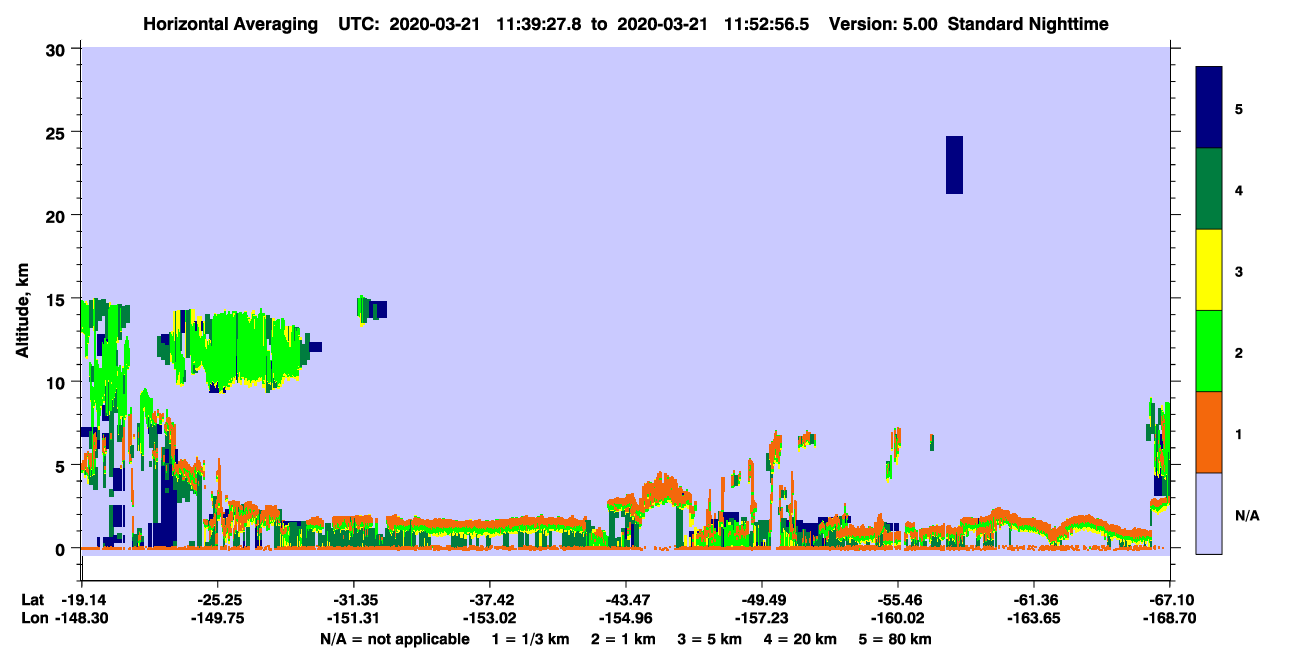Click longitude value -160.02
This screenshot has height=667, width=1300.
pyautogui.click(x=898, y=618)
